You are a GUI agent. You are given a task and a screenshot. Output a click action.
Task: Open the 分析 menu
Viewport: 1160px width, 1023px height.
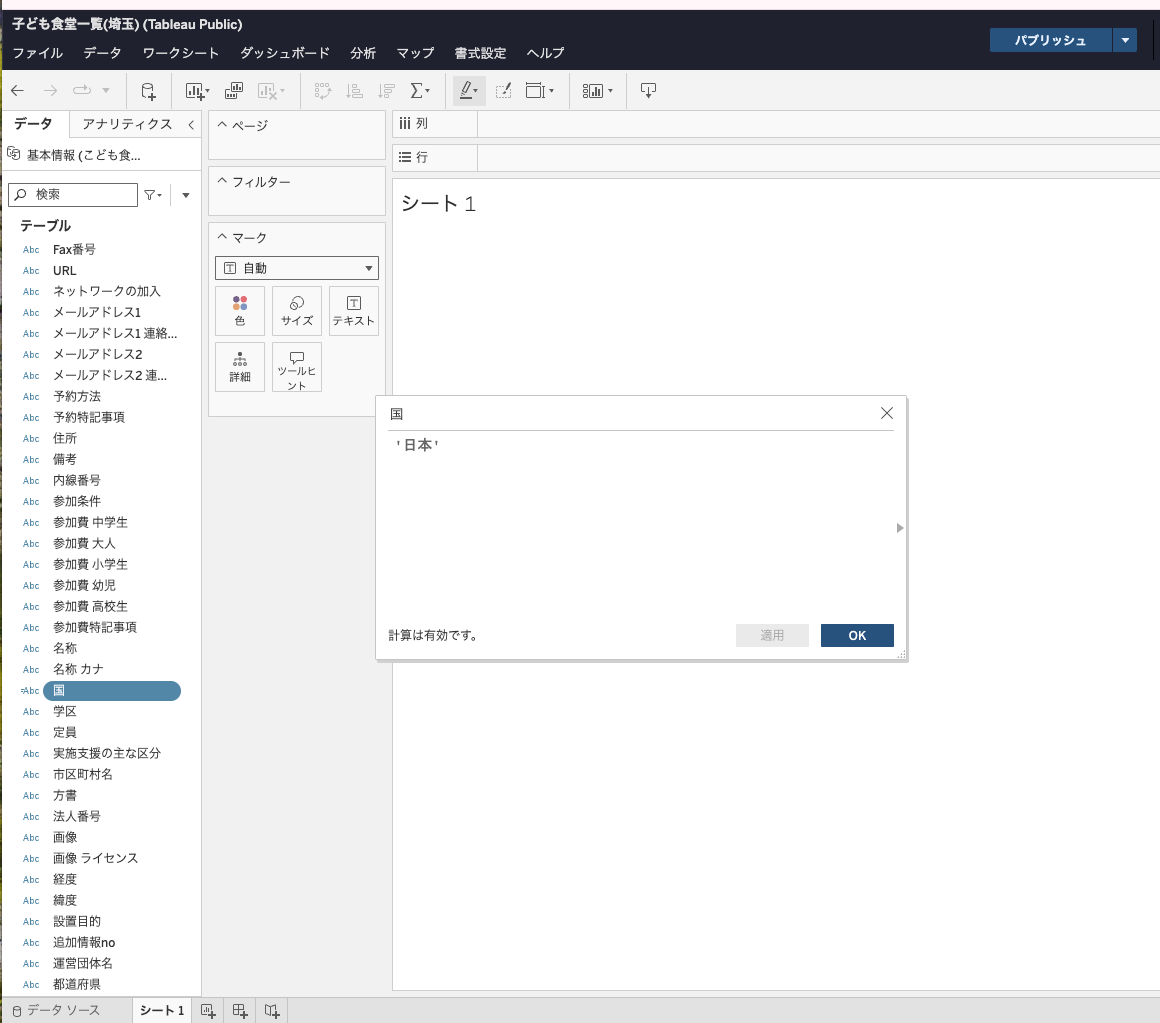[363, 53]
